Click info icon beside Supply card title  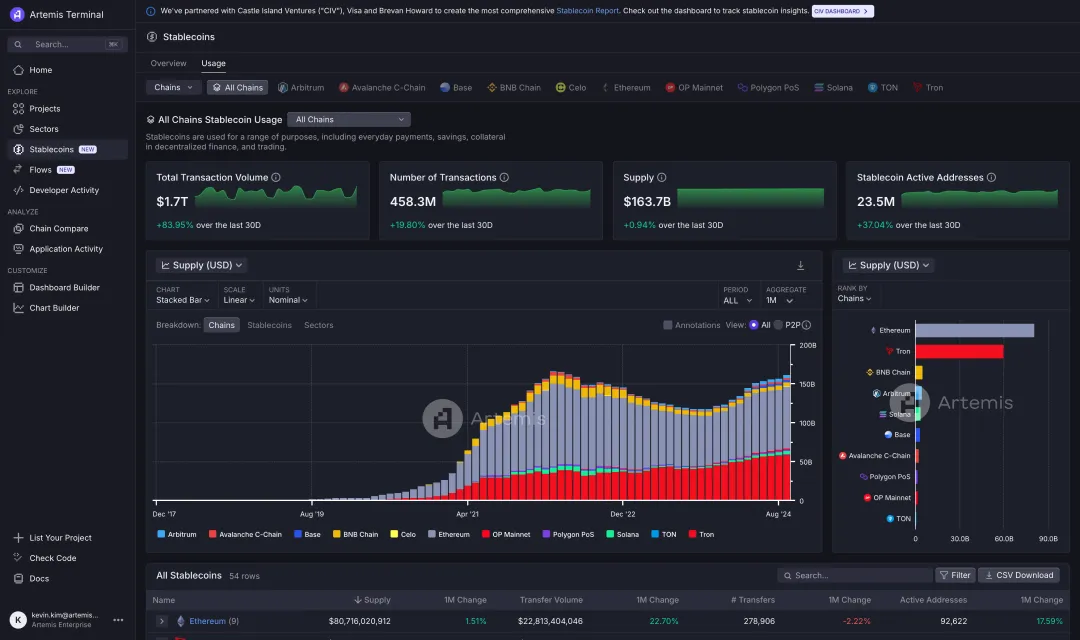(x=661, y=178)
